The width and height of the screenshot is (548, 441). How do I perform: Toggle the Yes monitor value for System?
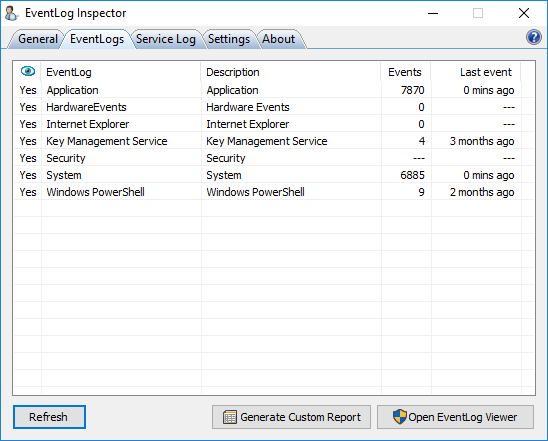tap(28, 175)
